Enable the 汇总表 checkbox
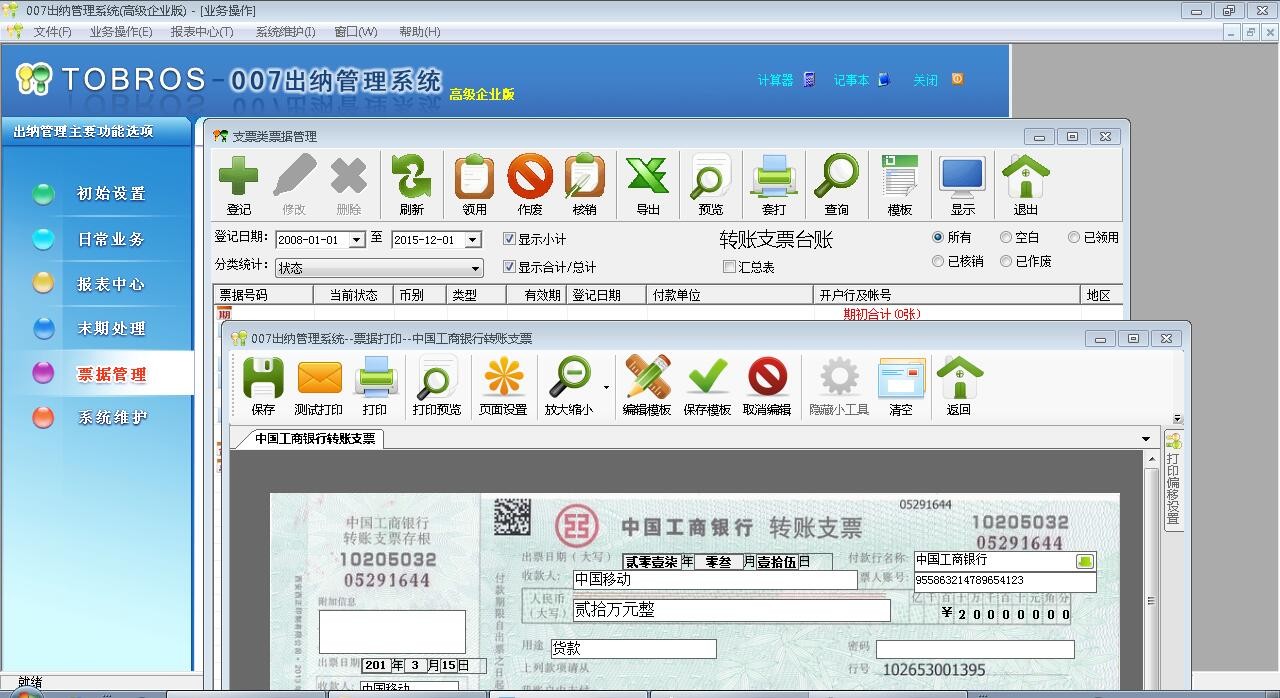 click(x=729, y=267)
